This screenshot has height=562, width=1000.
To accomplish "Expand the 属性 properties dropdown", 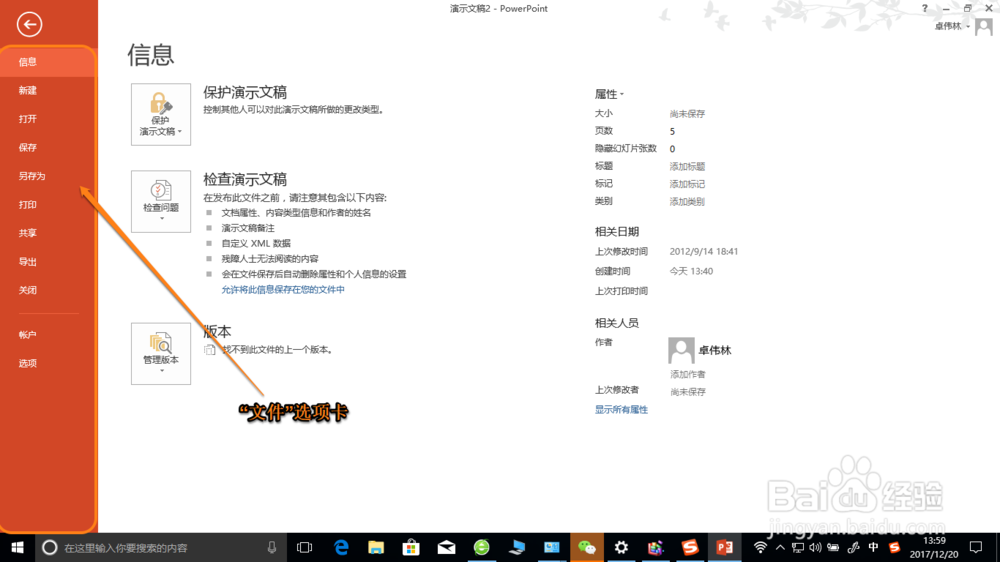I will coord(609,94).
